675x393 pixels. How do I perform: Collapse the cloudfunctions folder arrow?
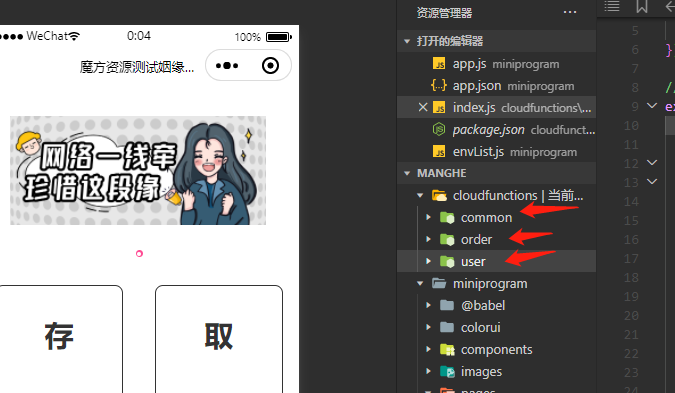coord(420,195)
